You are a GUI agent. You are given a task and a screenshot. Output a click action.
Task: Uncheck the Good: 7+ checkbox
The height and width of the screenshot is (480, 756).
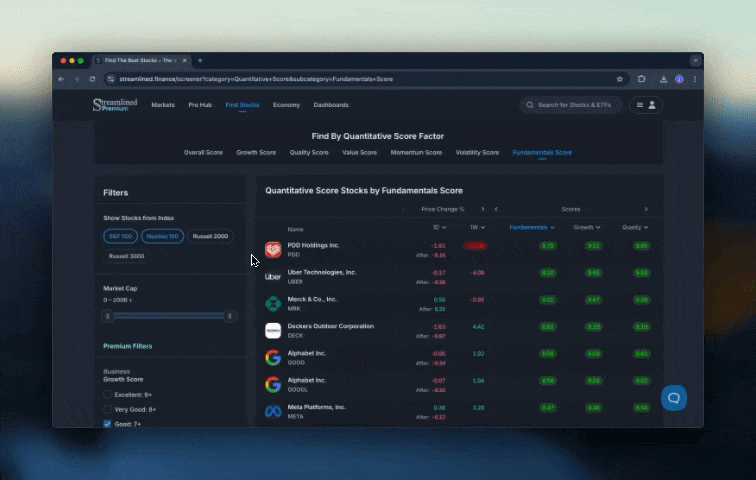point(107,424)
